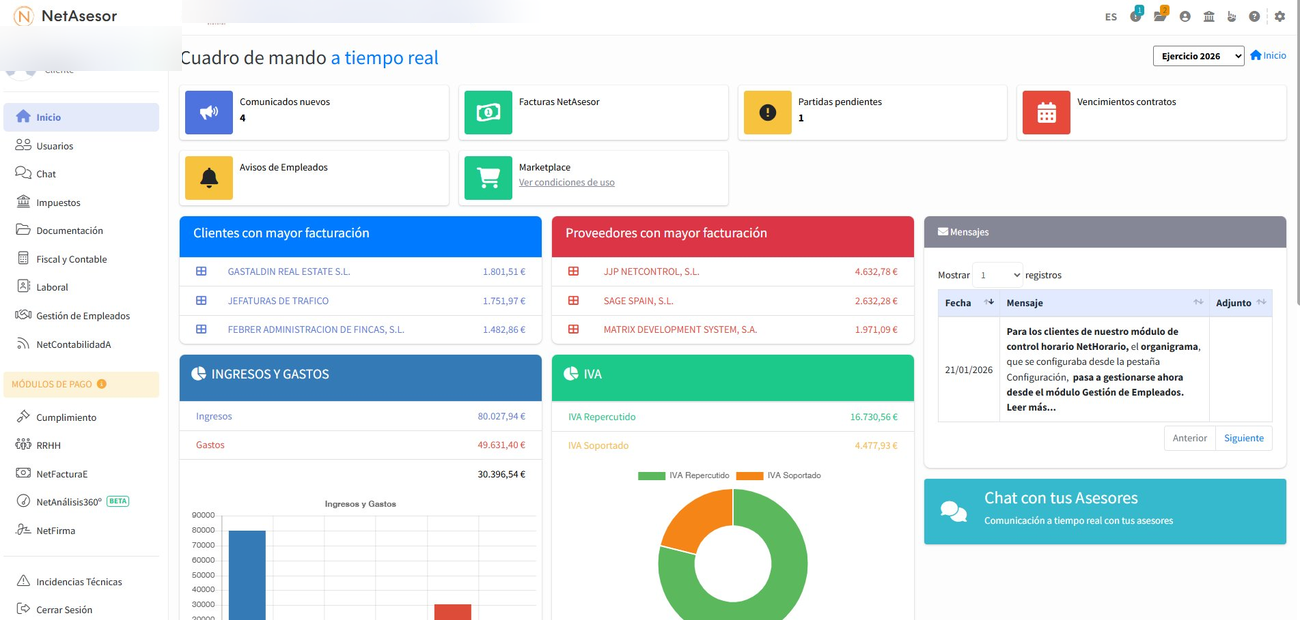Switch language using the ES selector
This screenshot has height=620, width=1300.
1110,17
